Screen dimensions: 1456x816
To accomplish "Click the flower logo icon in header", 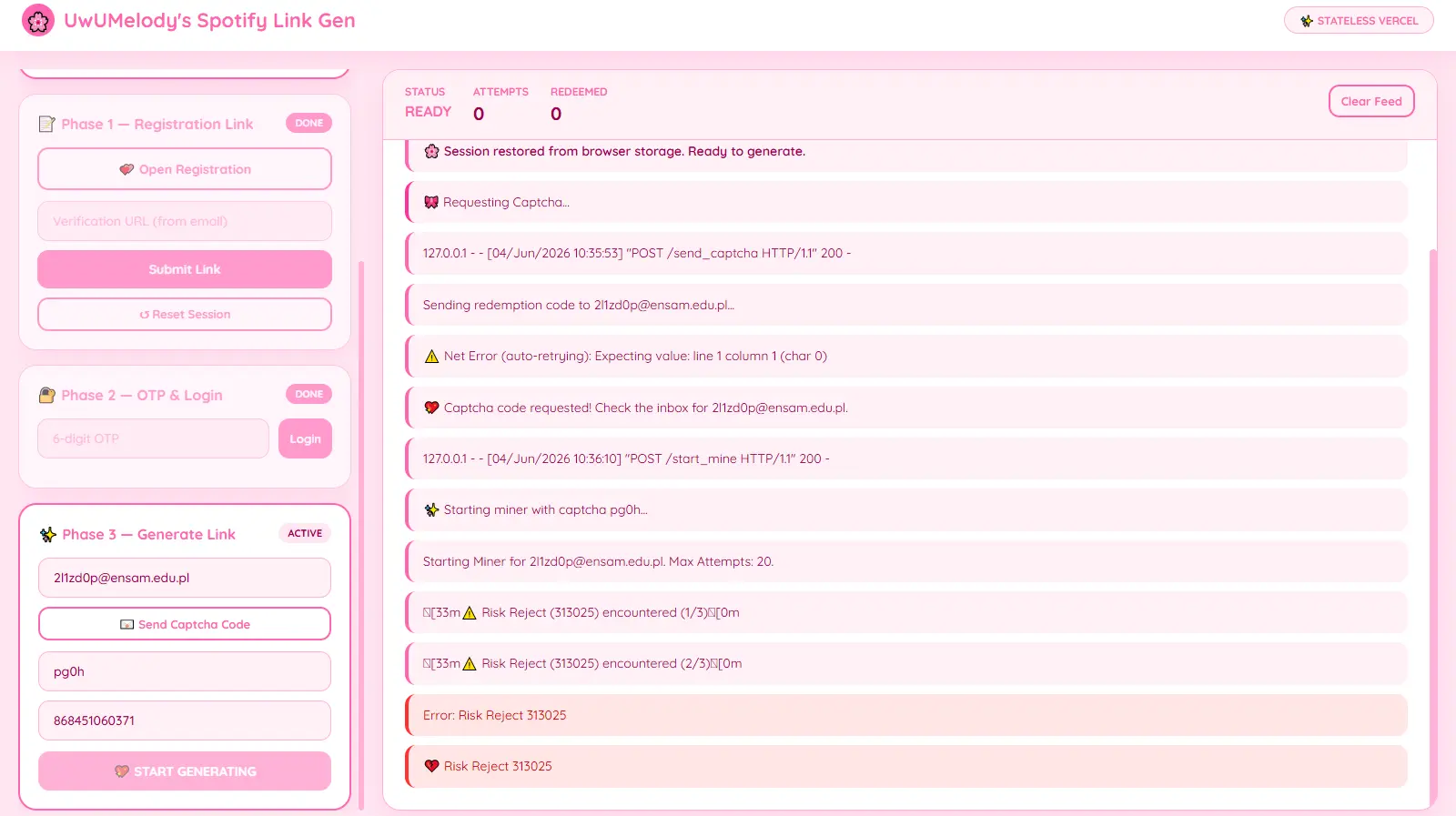I will point(38,20).
